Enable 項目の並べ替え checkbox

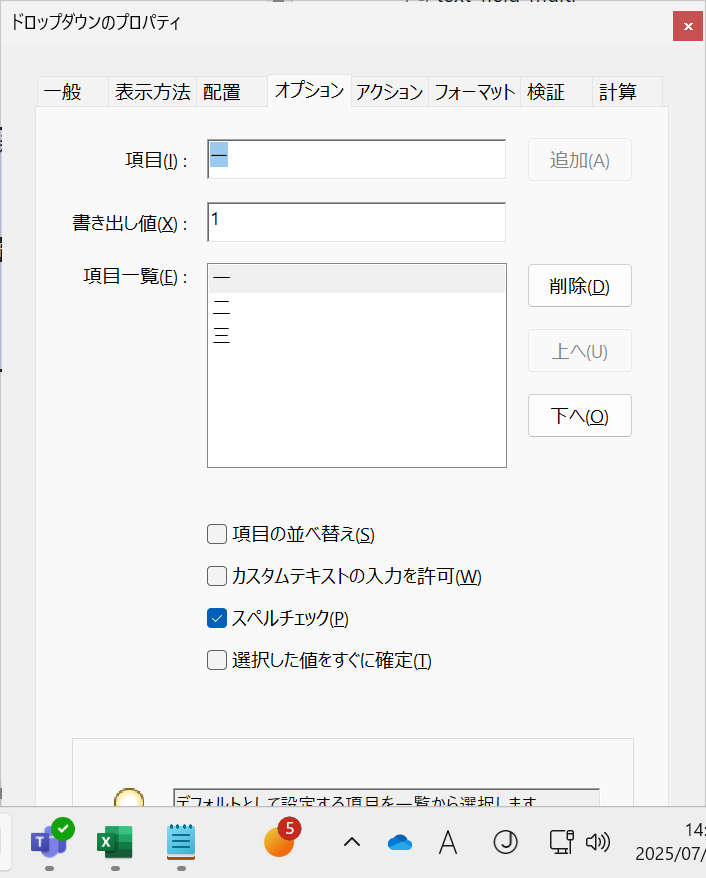pyautogui.click(x=217, y=534)
